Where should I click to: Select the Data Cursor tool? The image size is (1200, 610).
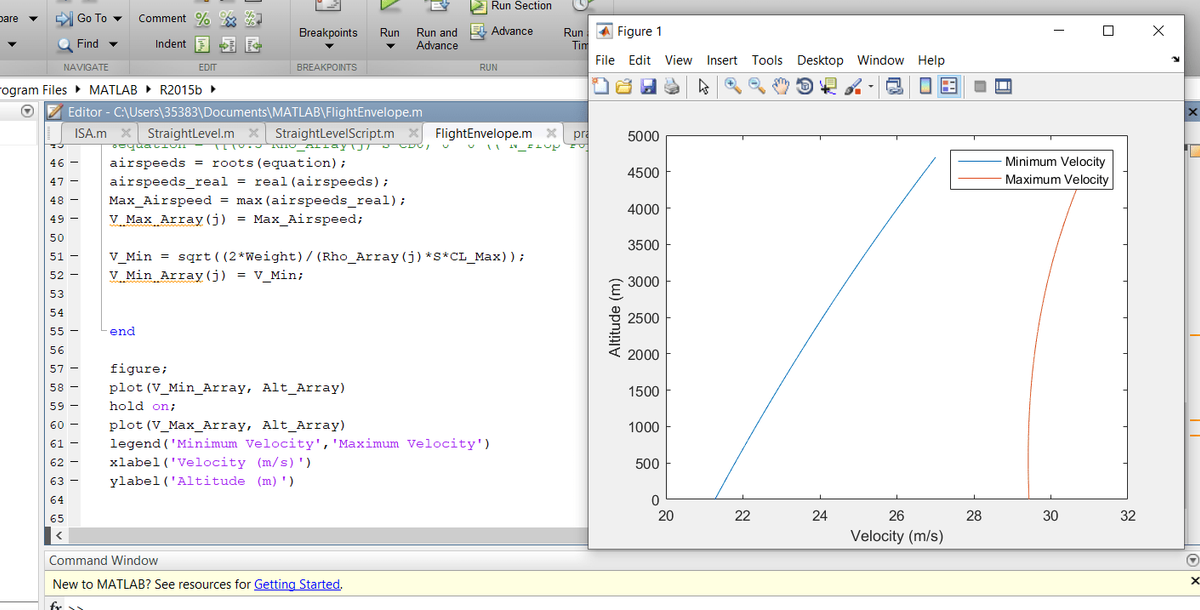(829, 87)
